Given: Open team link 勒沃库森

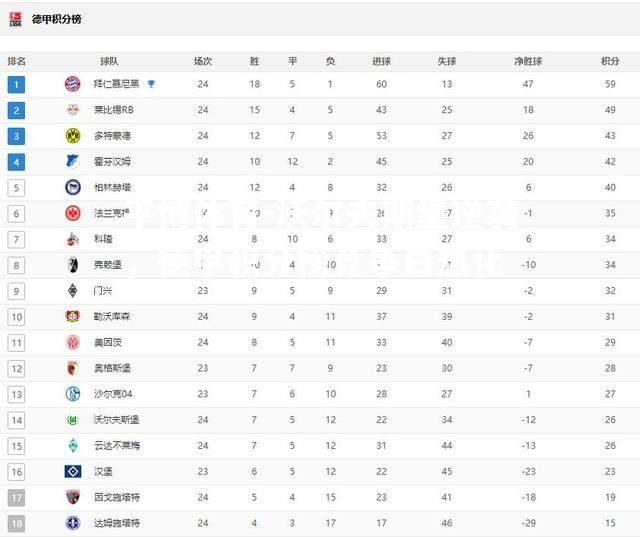Looking at the screenshot, I should coord(112,317).
